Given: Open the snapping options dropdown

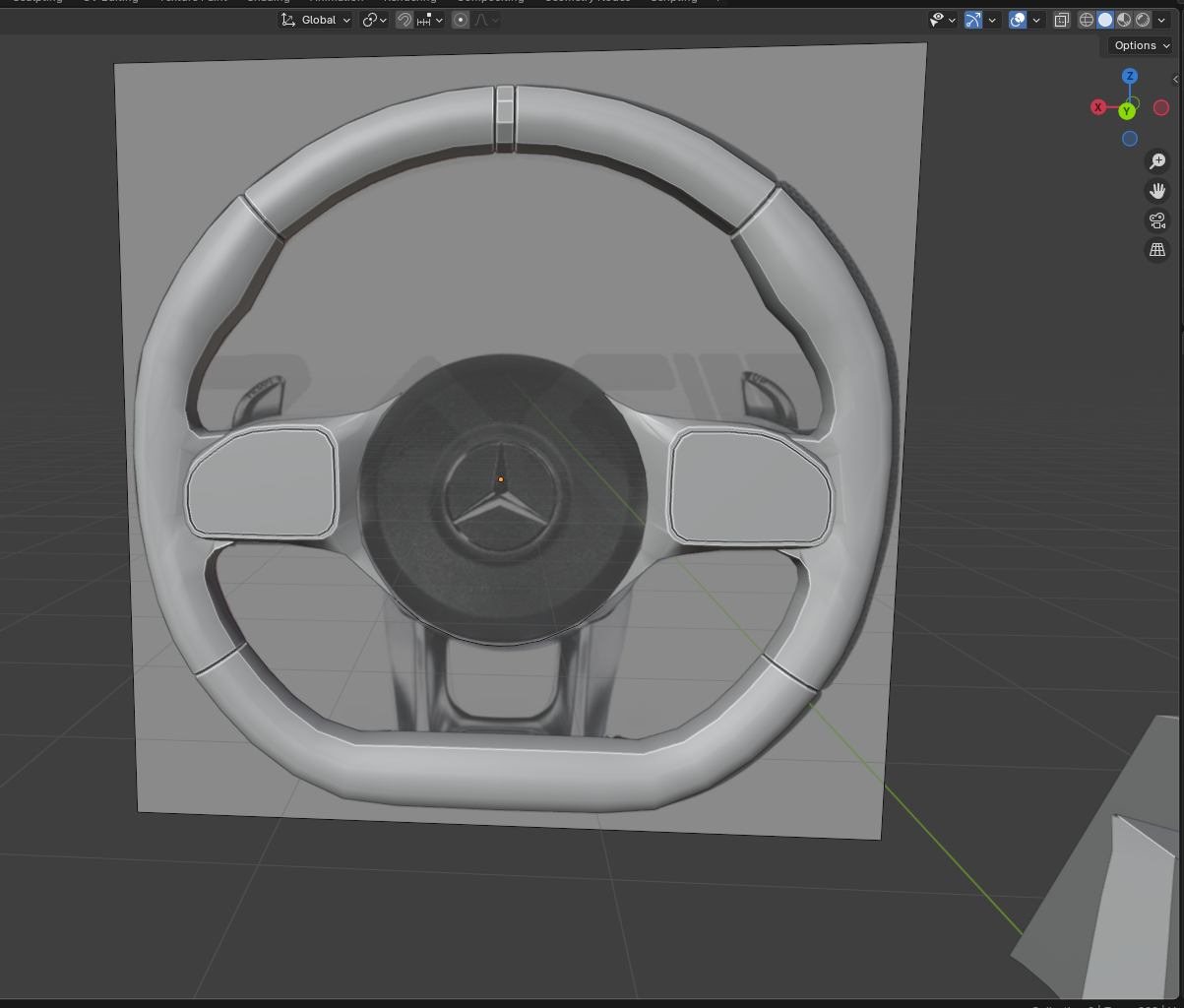Looking at the screenshot, I should click(x=430, y=20).
